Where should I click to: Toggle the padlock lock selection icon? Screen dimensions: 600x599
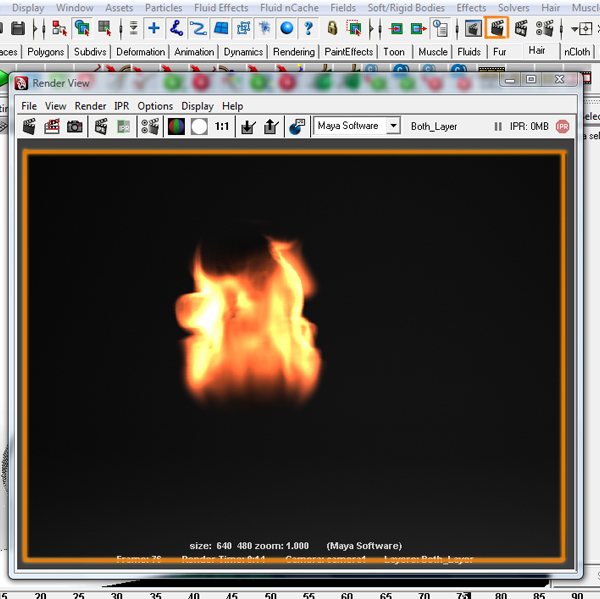[x=333, y=28]
